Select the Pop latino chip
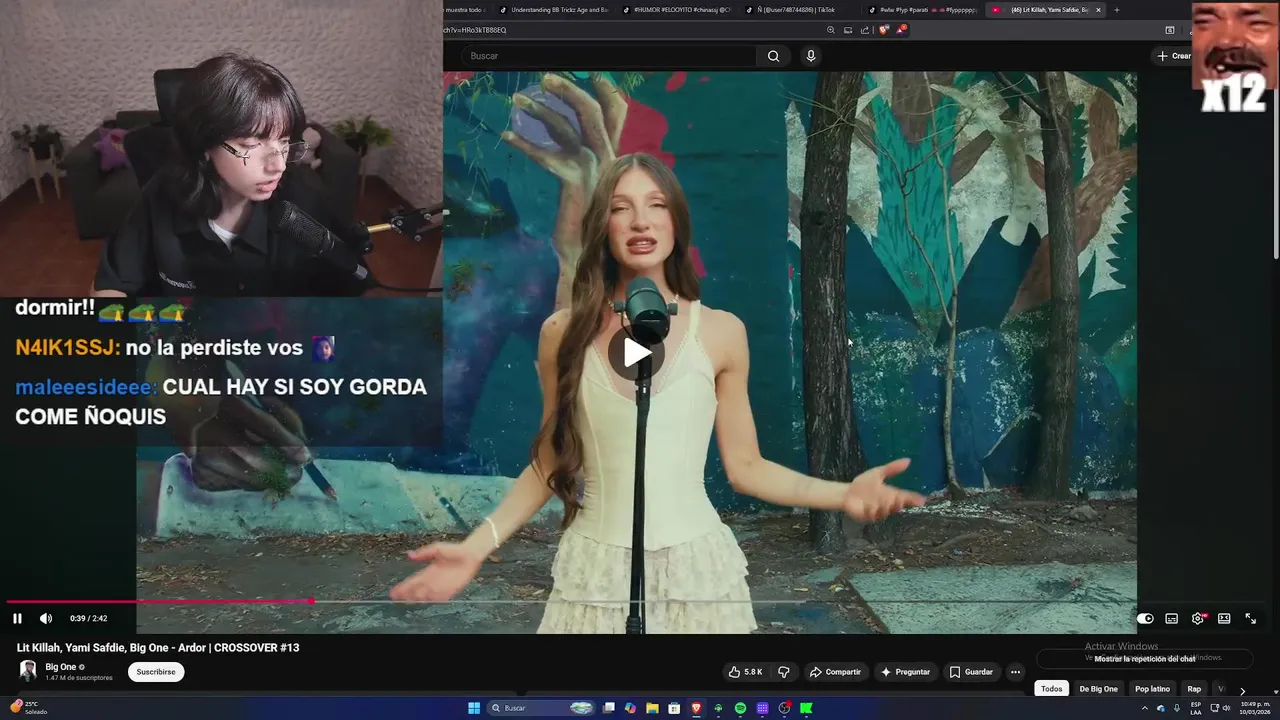The height and width of the screenshot is (720, 1280). [x=1152, y=689]
